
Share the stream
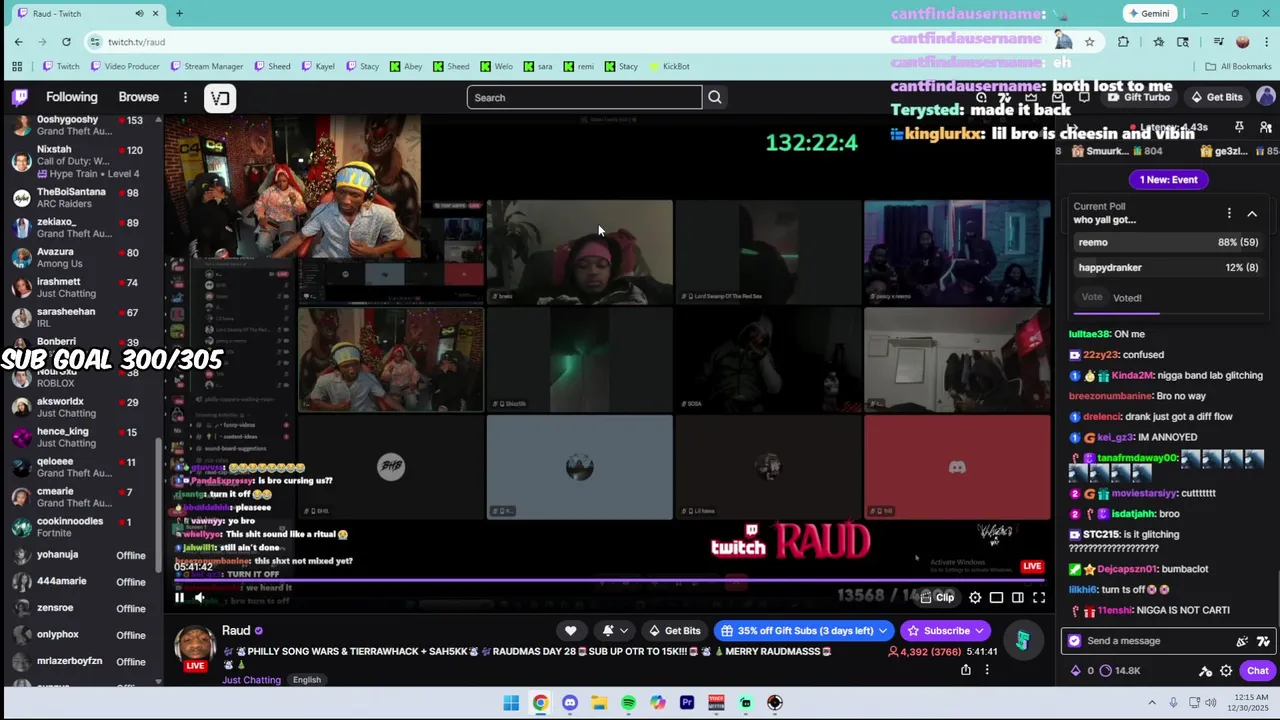[966, 670]
